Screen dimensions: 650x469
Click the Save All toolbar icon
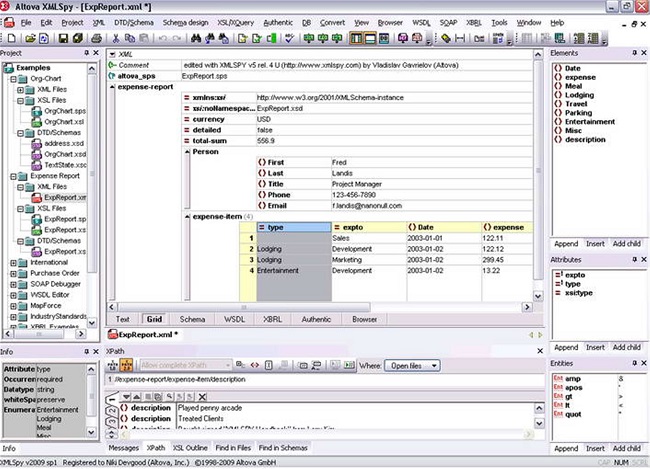pyautogui.click(x=78, y=39)
